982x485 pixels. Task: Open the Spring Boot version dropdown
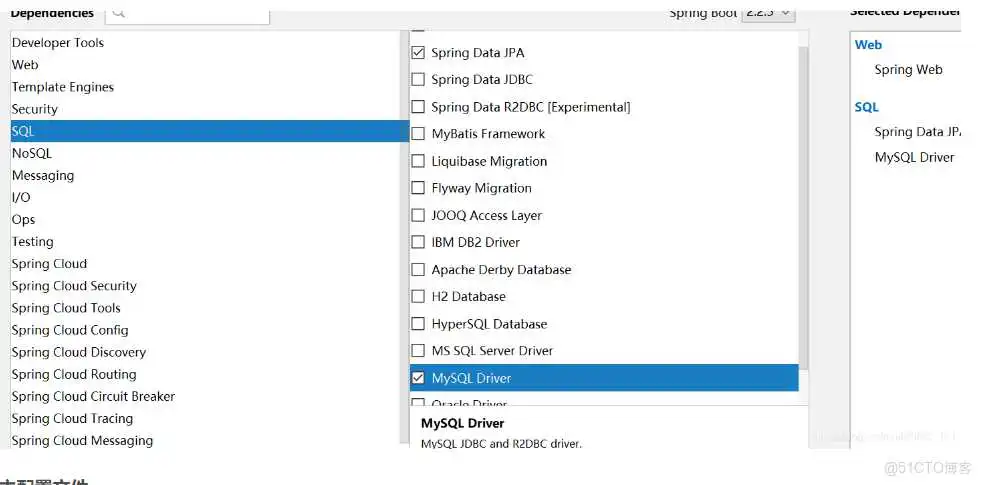tap(768, 13)
